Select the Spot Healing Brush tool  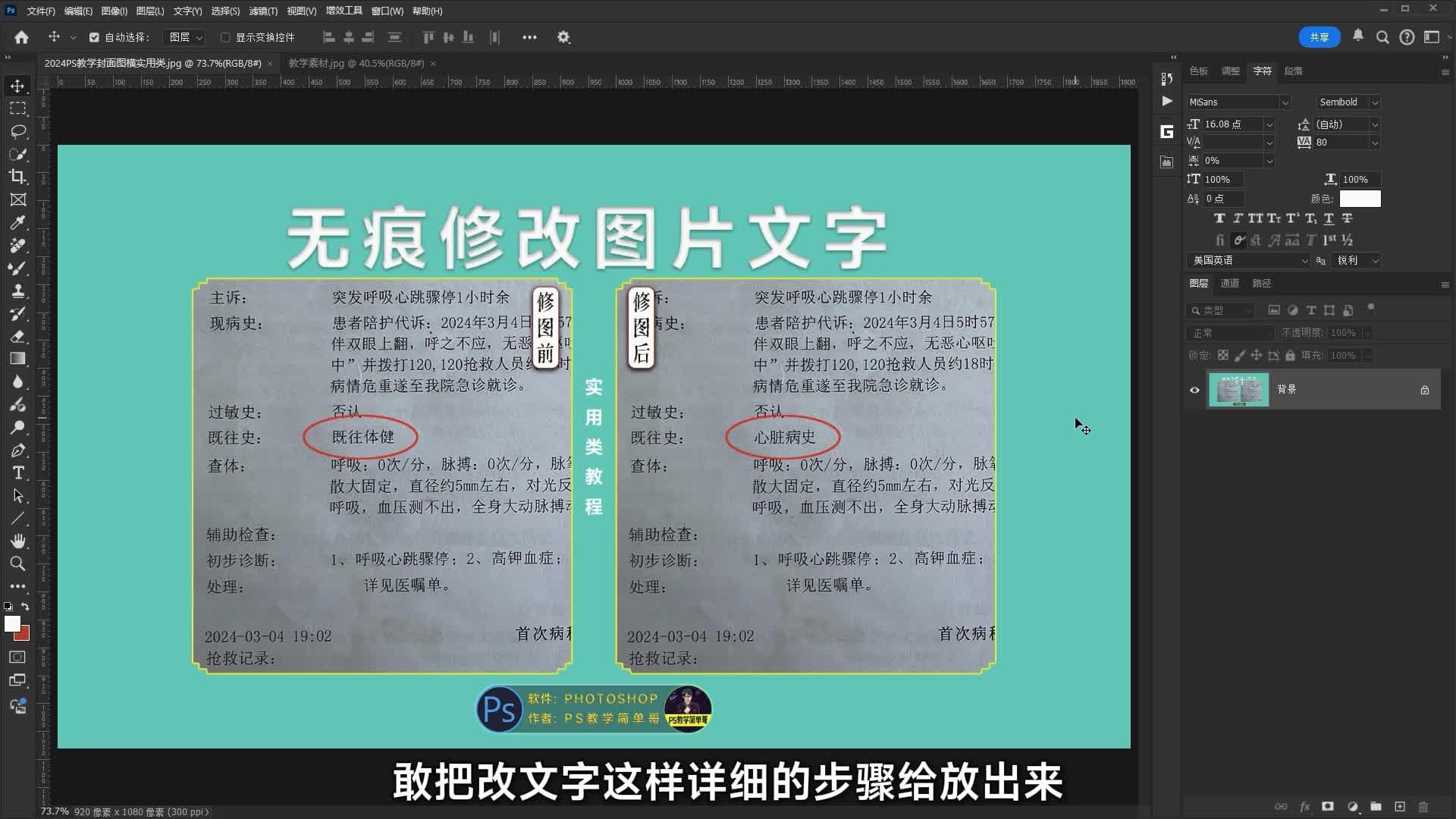pyautogui.click(x=17, y=245)
